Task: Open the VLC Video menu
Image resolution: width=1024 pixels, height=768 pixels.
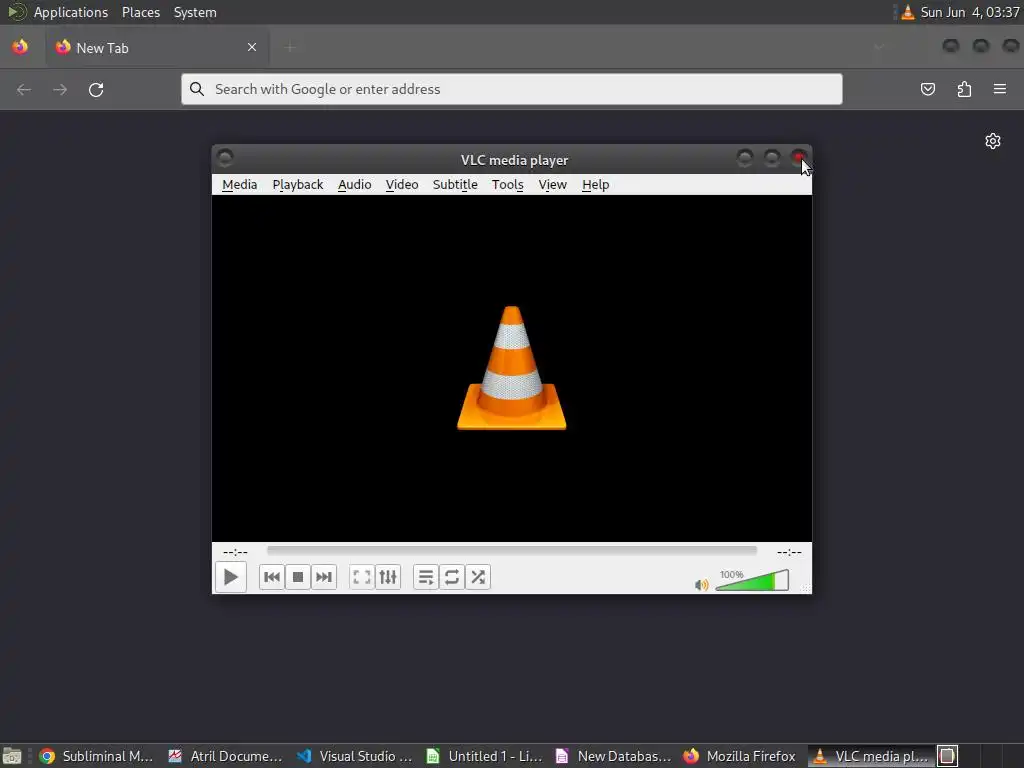Action: [402, 185]
